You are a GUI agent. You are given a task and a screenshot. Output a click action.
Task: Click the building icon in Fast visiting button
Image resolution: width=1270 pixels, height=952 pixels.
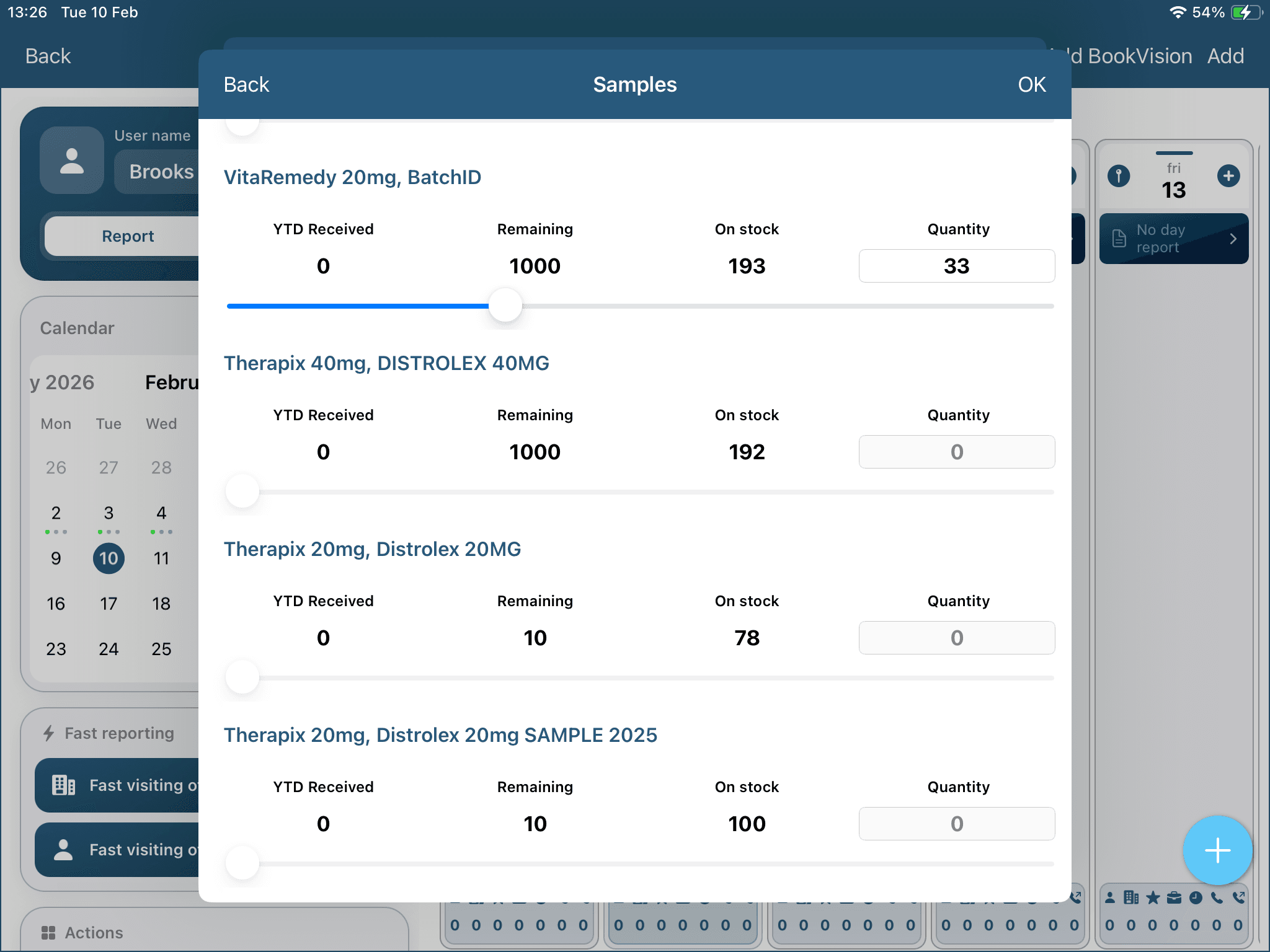[63, 785]
